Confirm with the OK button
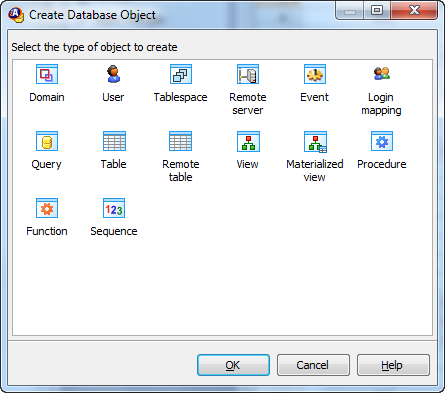Viewport: 445px width, 393px height. tap(233, 365)
